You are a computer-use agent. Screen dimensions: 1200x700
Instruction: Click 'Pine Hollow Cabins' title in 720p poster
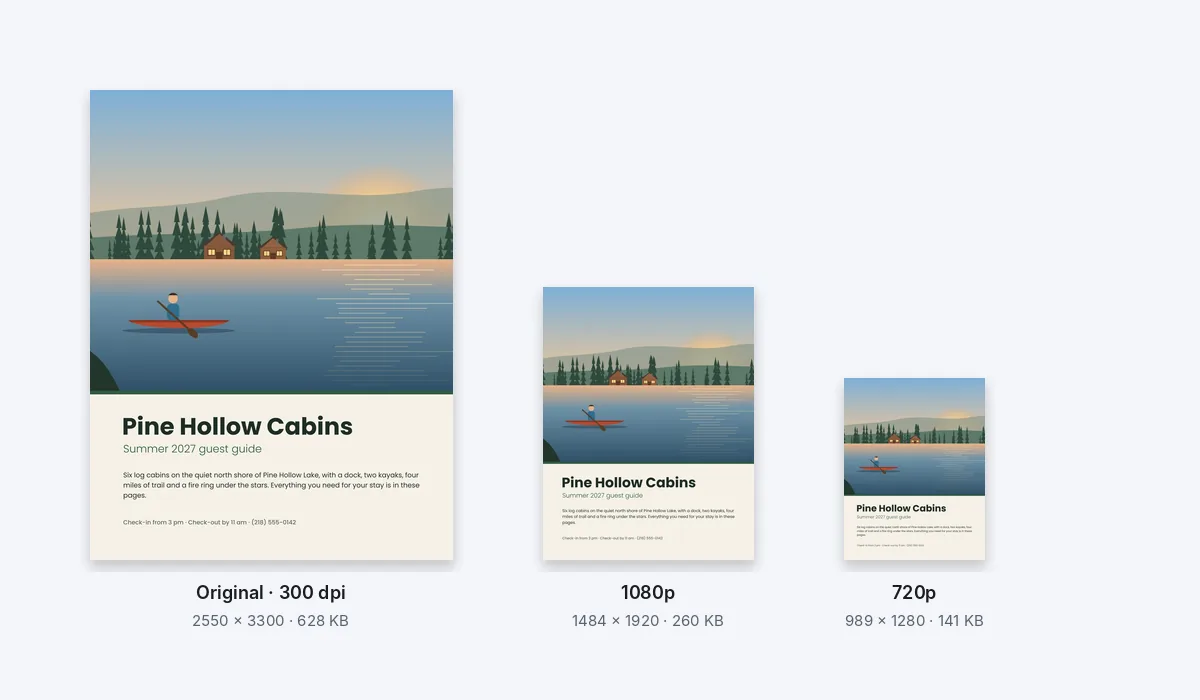[901, 508]
